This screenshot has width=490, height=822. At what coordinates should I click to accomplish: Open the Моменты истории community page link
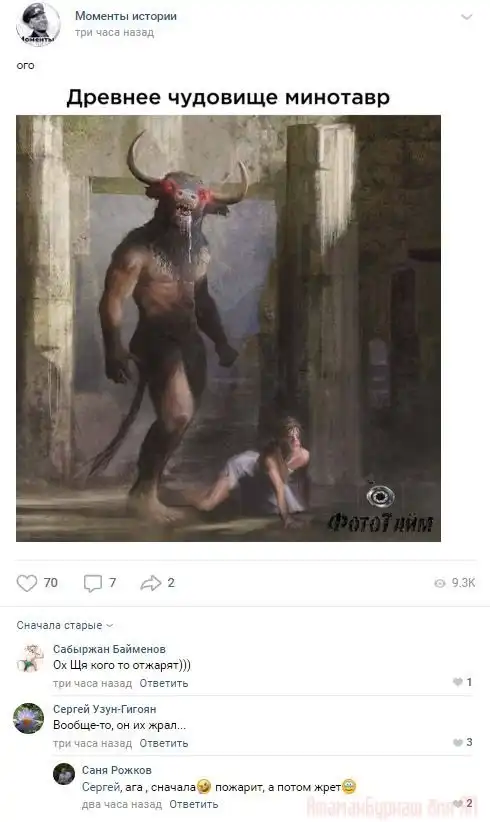[126, 16]
